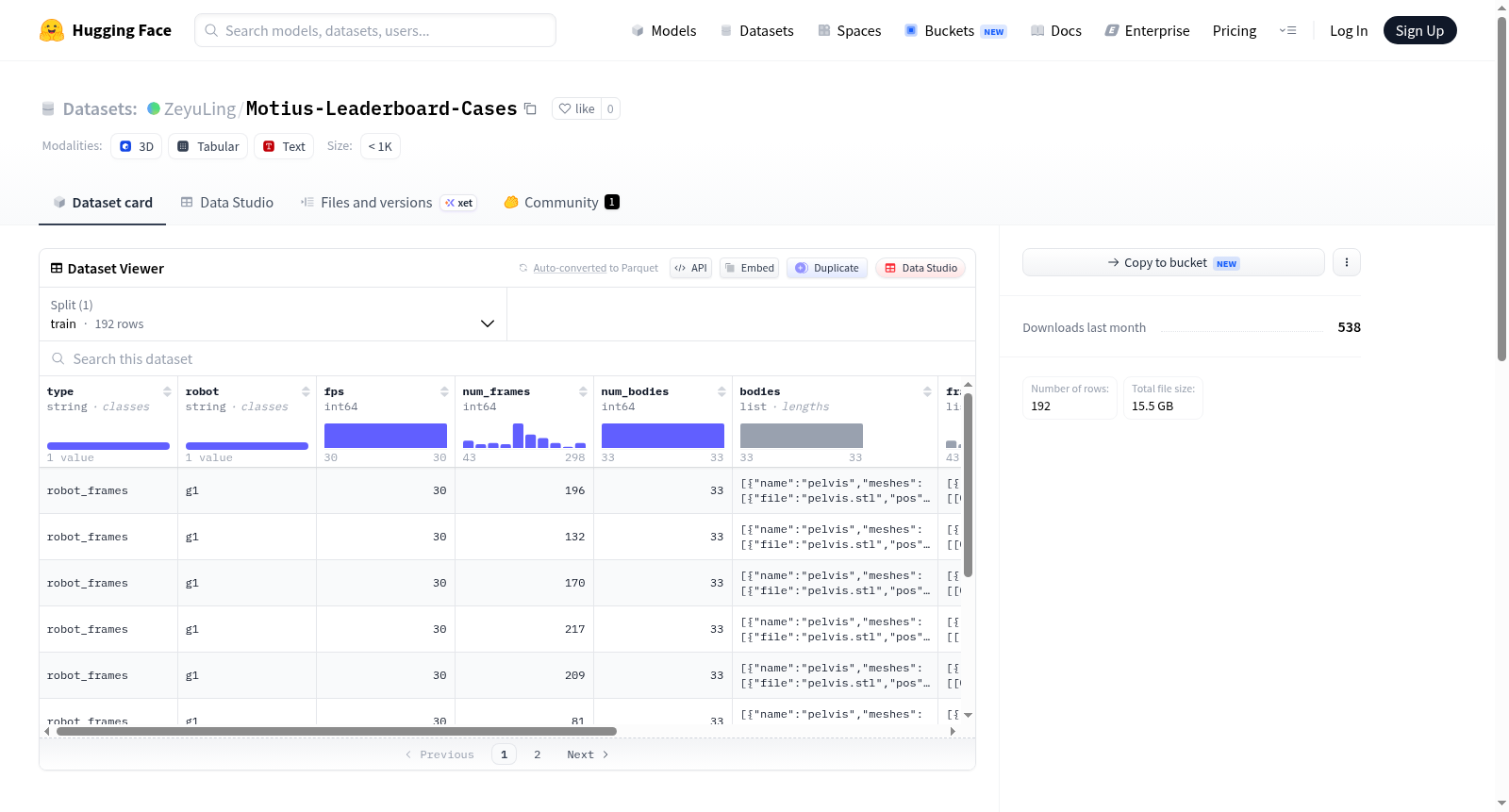Sort the fps column

pos(444,391)
